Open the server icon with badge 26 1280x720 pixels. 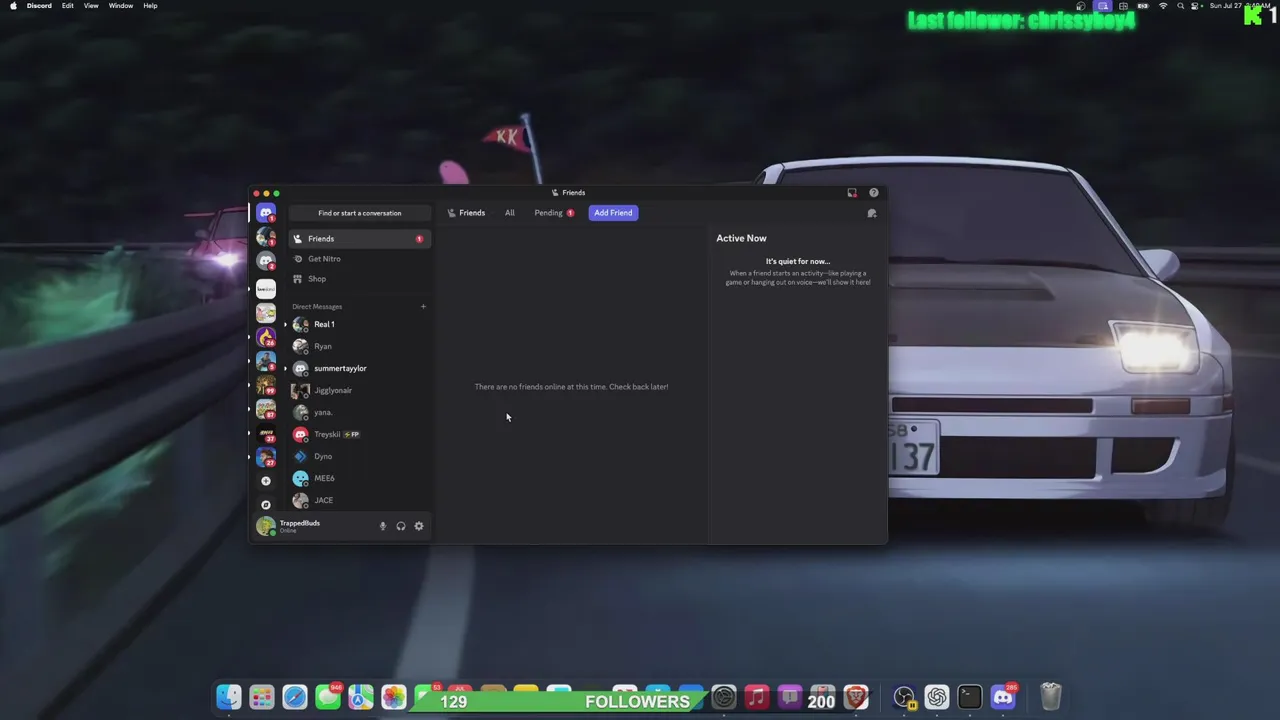265,337
